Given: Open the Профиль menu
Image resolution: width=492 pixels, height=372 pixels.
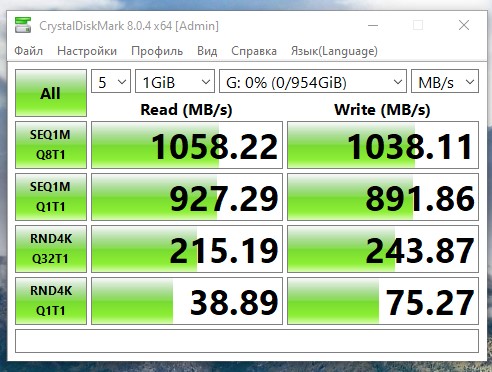Looking at the screenshot, I should tap(157, 51).
